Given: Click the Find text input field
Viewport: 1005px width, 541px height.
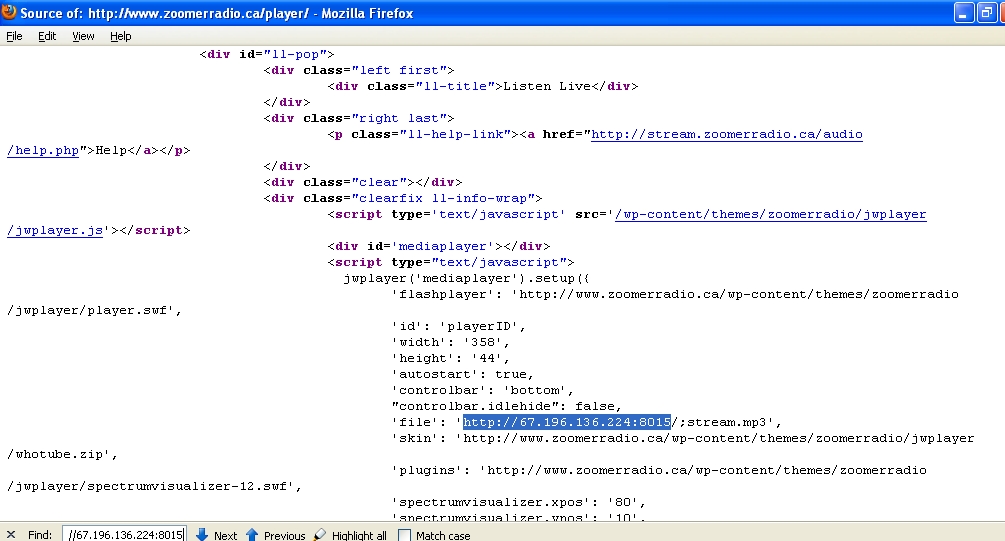Looking at the screenshot, I should point(124,535).
